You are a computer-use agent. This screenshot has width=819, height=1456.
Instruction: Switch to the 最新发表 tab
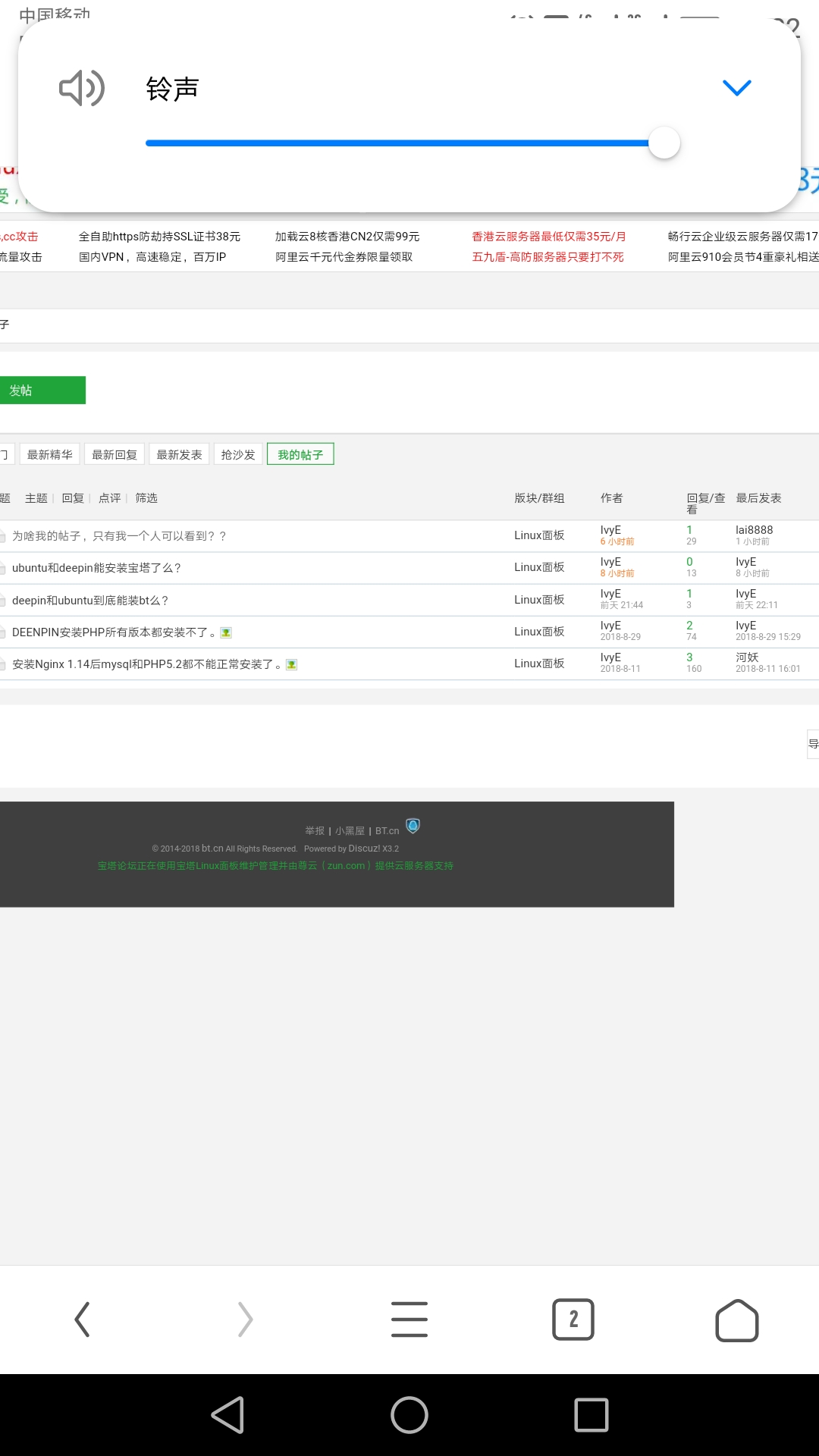click(x=179, y=454)
